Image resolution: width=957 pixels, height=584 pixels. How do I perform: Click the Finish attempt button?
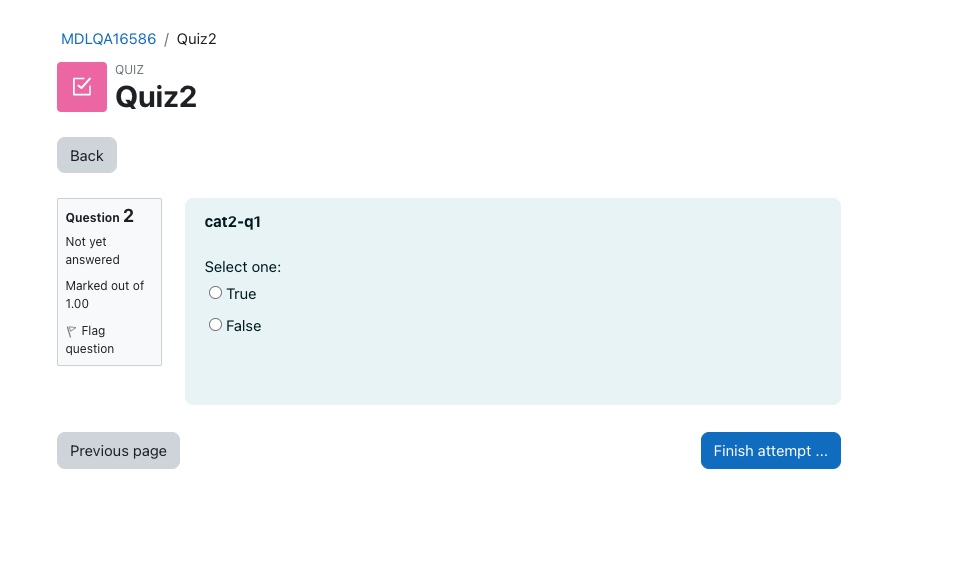770,450
